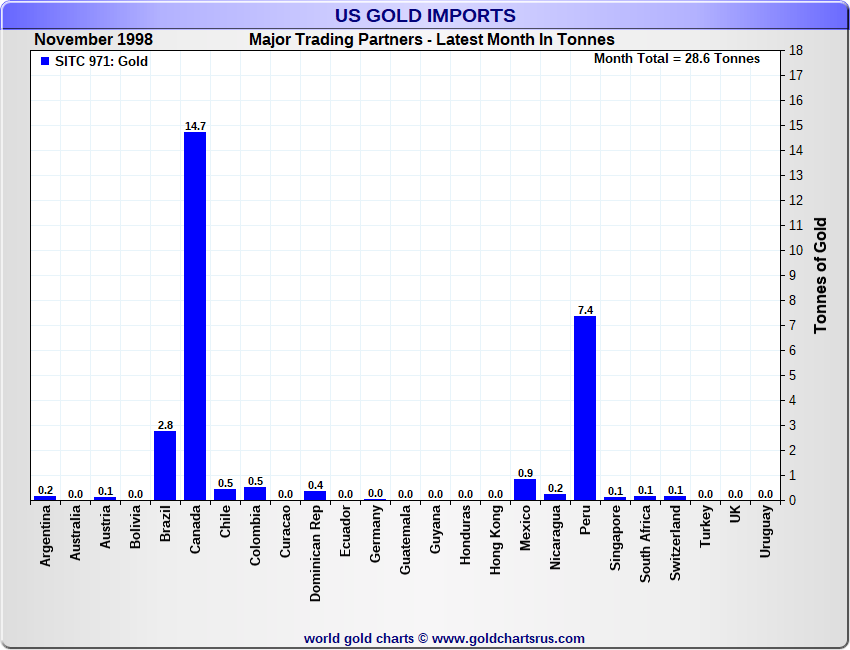The width and height of the screenshot is (850, 650).
Task: Open the www.goldchartsrus.com footer link
Action: point(508,638)
